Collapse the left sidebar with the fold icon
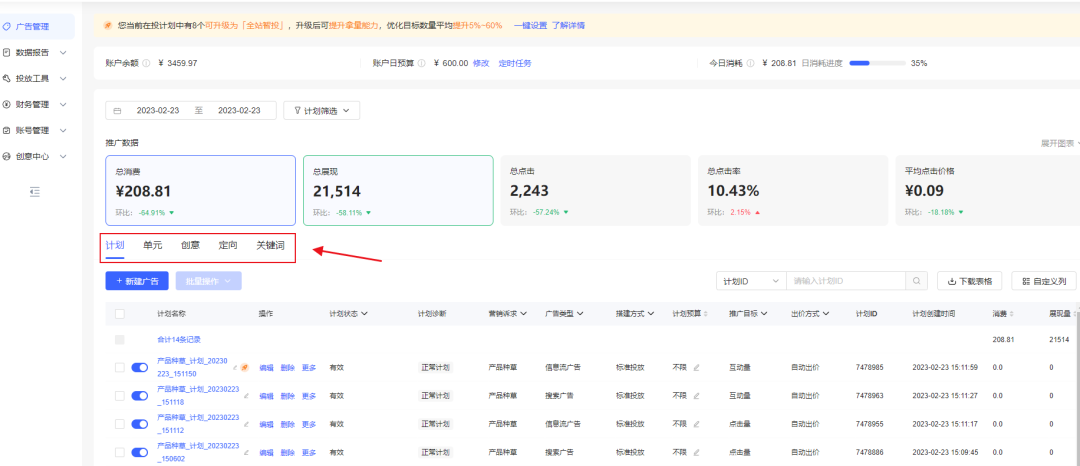 35,192
